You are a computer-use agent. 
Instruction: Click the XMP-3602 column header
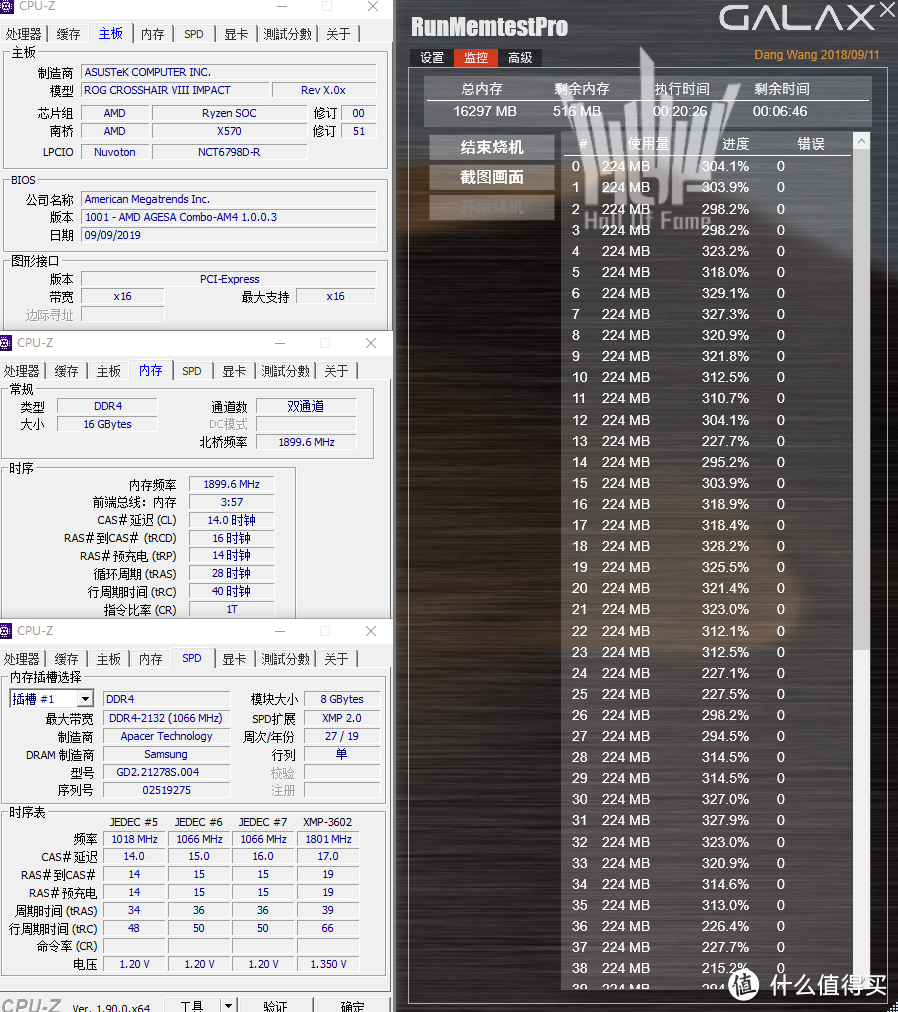click(327, 822)
